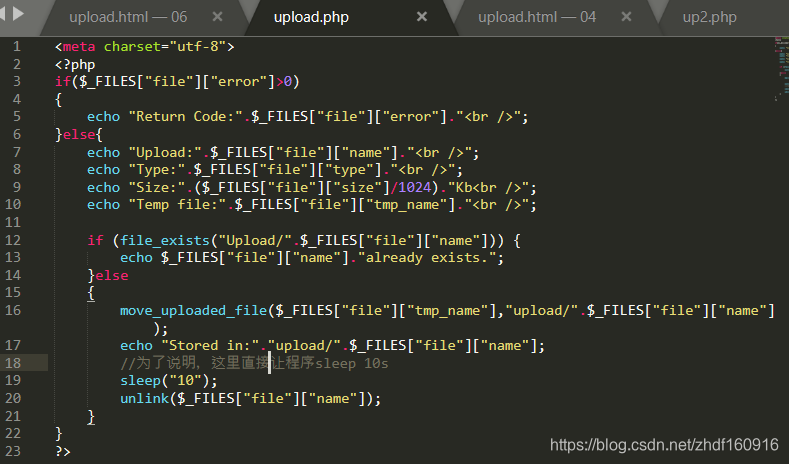Click line number 1 in the gutter
The height and width of the screenshot is (464, 789).
tap(16, 46)
